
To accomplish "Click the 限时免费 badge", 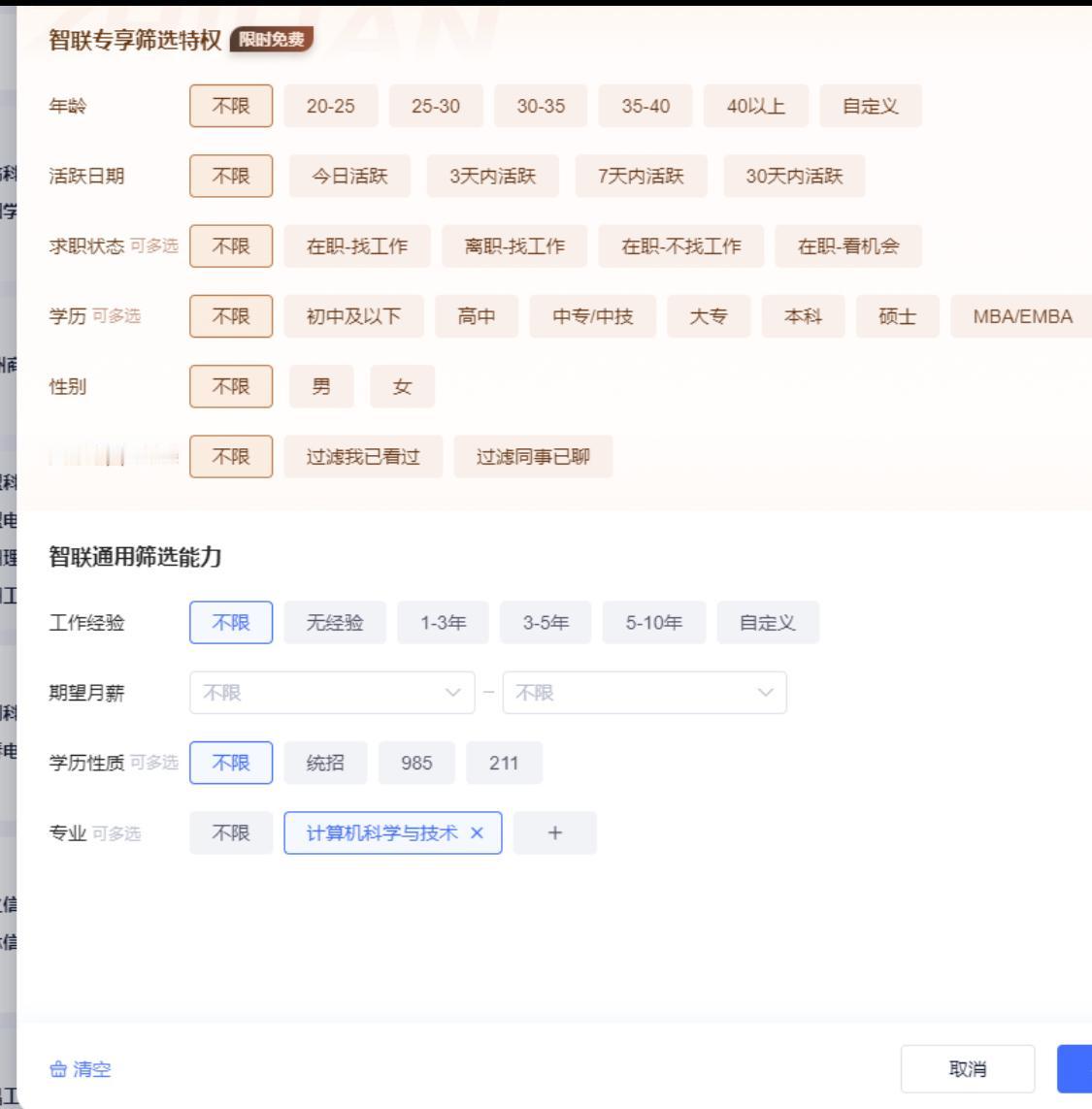I will click(271, 39).
